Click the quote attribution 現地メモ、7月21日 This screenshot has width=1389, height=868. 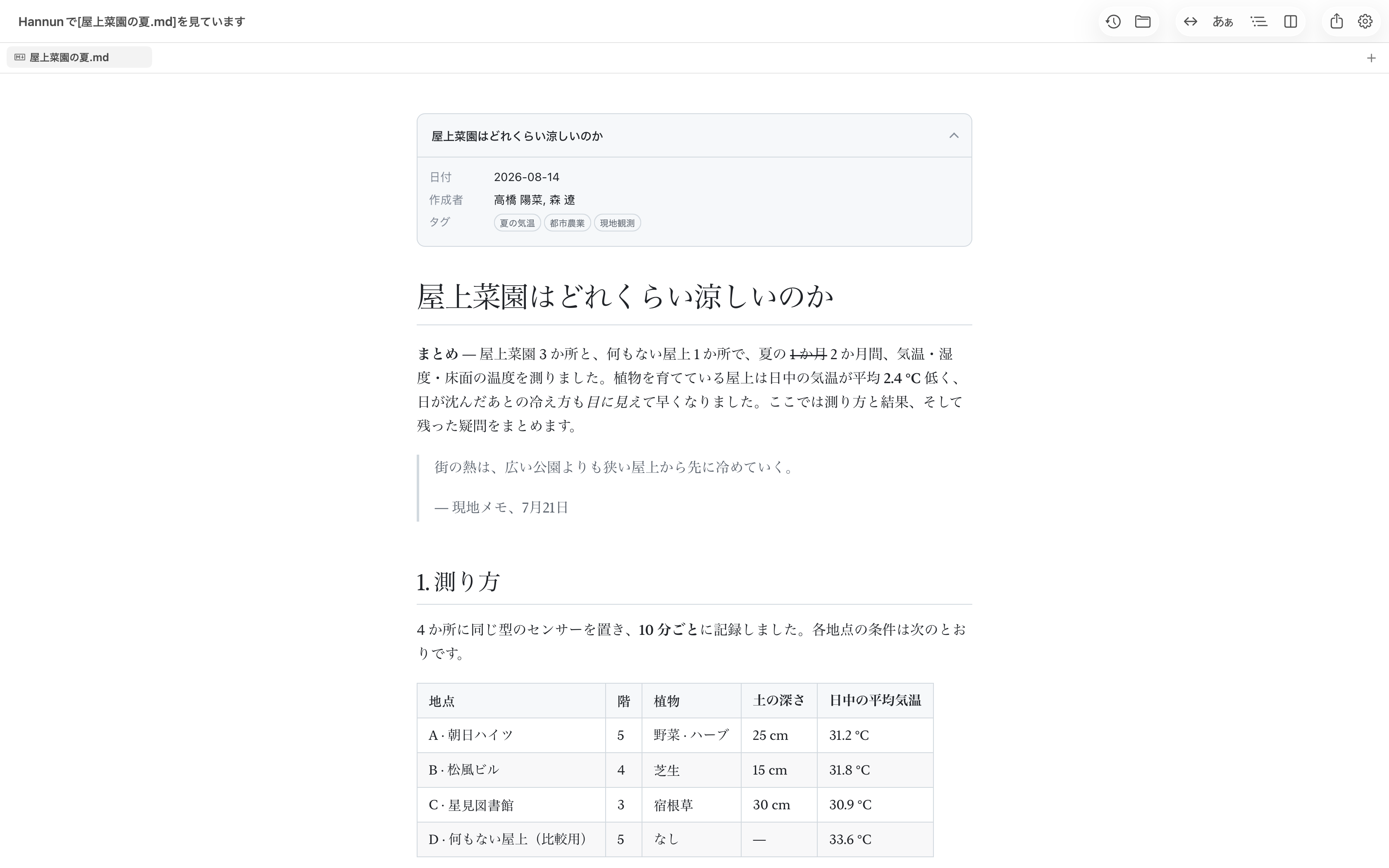[x=510, y=508]
